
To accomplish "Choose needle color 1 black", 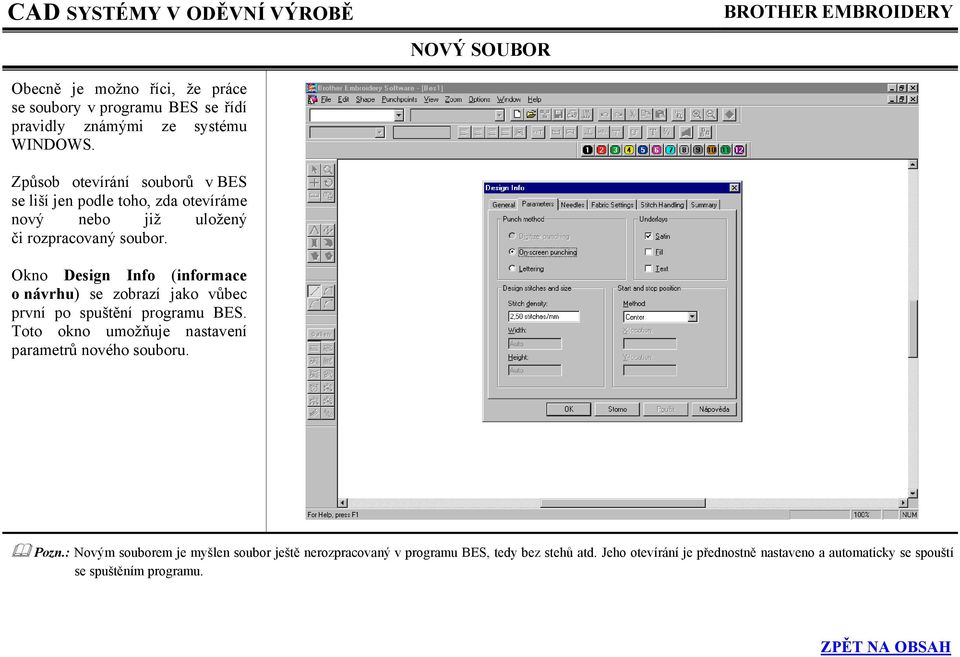I will [x=587, y=150].
